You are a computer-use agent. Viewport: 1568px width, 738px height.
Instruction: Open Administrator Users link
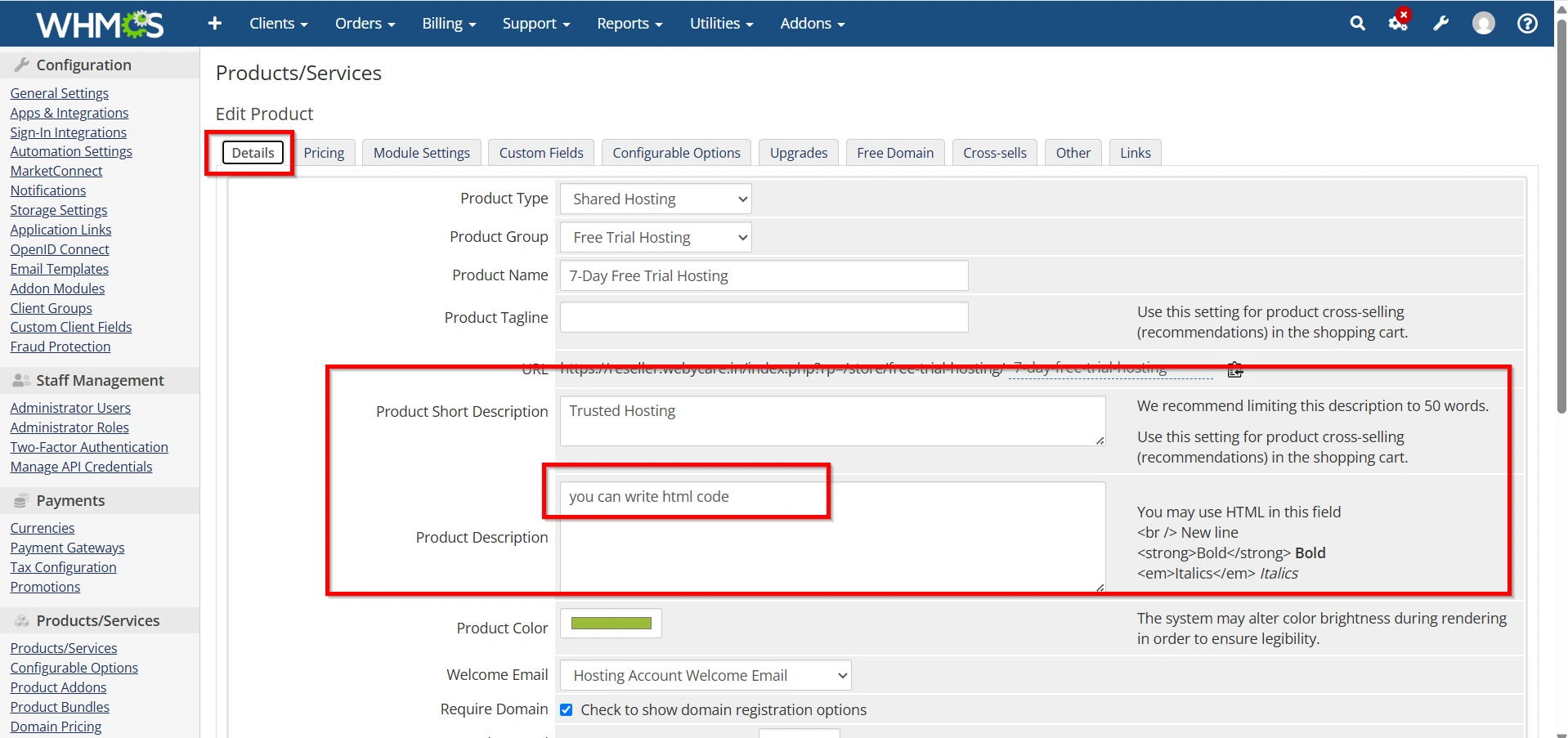point(70,408)
